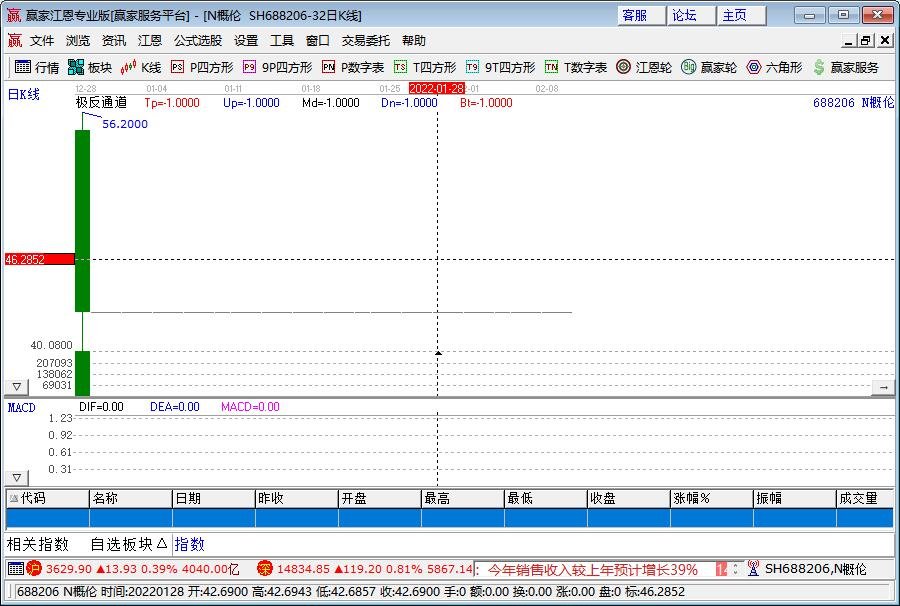This screenshot has height=606, width=900.
Task: Click the 客服 button in title bar
Action: coord(642,15)
